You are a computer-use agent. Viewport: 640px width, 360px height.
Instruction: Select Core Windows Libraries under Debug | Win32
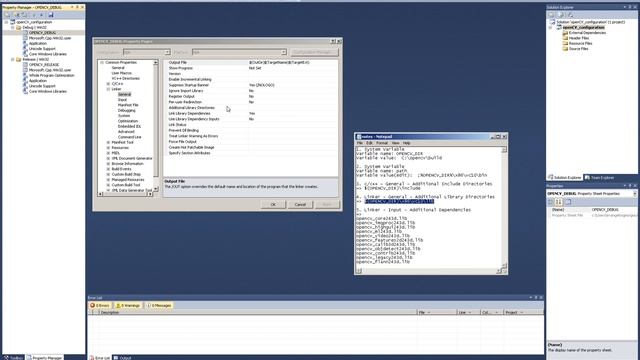[48, 54]
